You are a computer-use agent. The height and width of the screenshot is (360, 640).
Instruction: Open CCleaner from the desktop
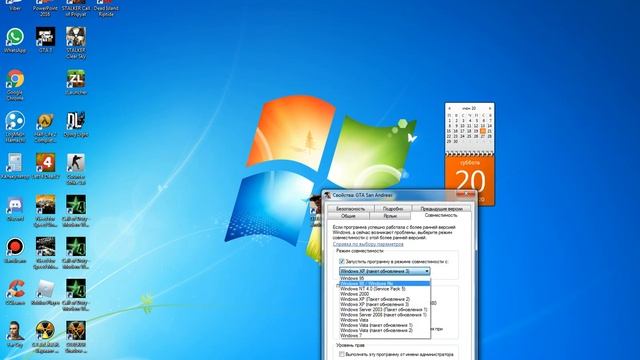(15, 292)
